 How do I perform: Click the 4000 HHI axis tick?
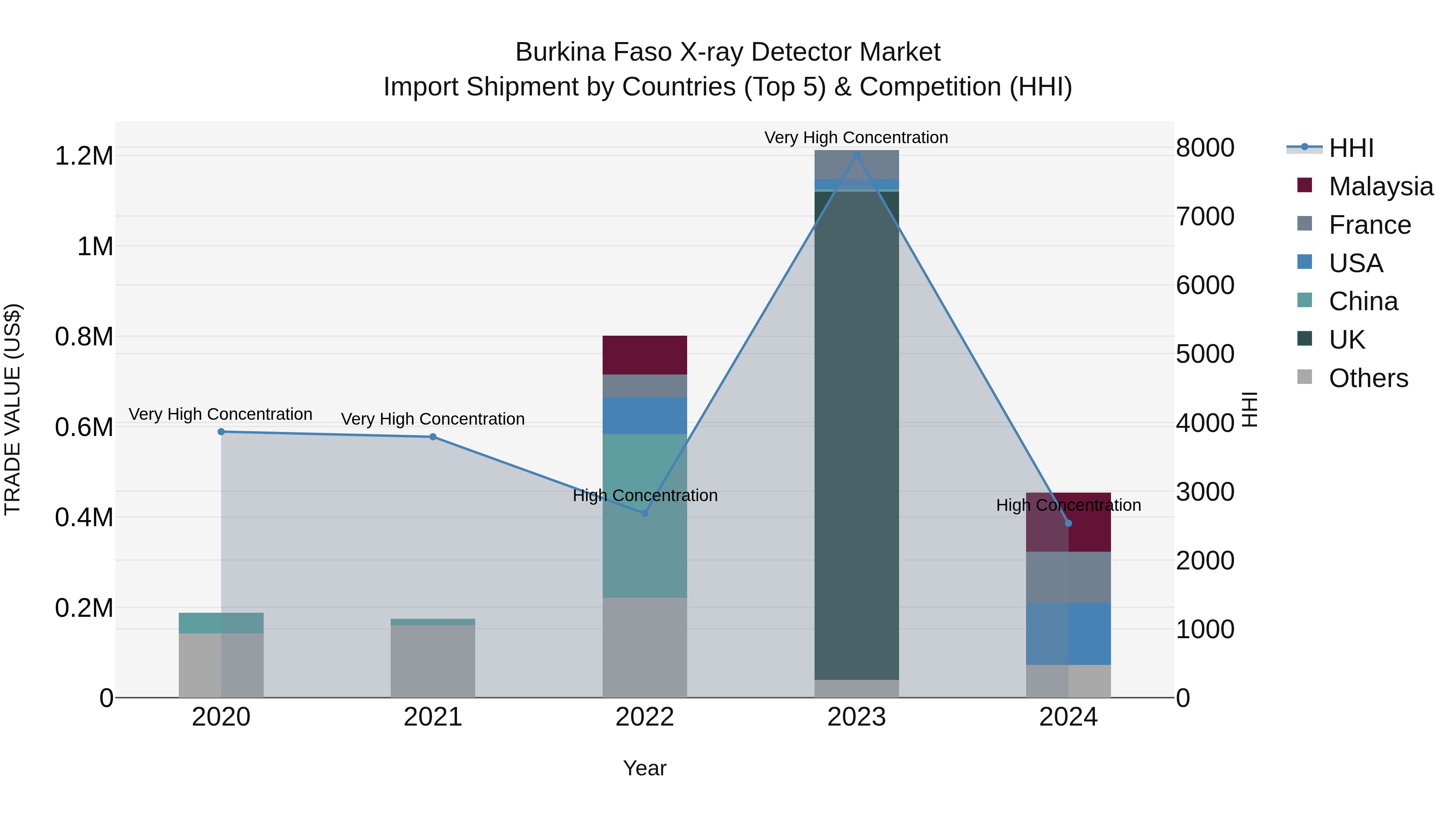pos(1206,423)
